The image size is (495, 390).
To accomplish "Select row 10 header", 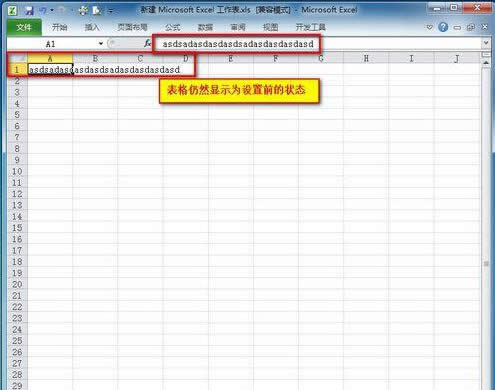I will click(17, 171).
